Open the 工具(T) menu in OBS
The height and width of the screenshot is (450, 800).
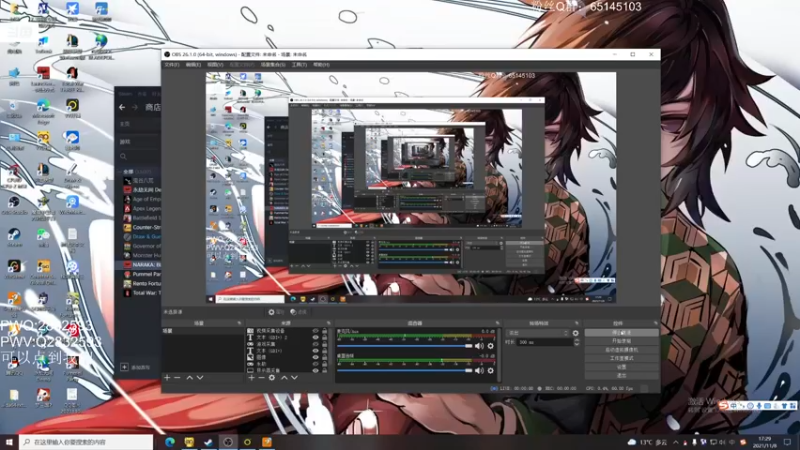[299, 65]
